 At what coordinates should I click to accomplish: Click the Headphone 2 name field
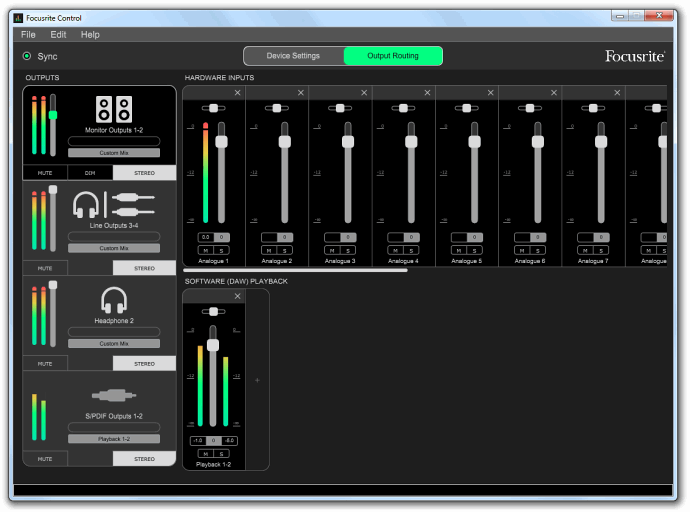point(114,332)
